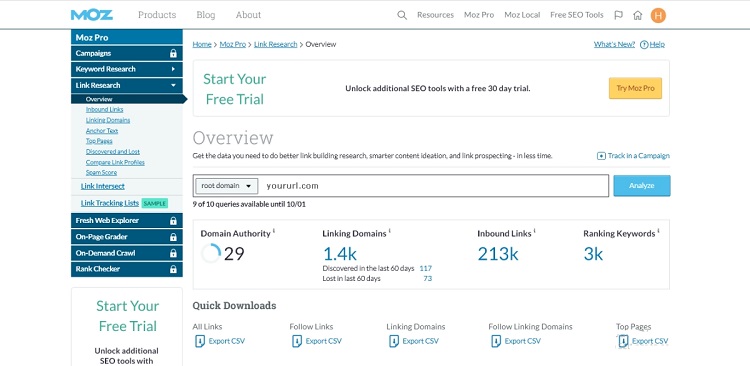Open the flag notifications icon
This screenshot has height=366, width=750.
pyautogui.click(x=618, y=15)
